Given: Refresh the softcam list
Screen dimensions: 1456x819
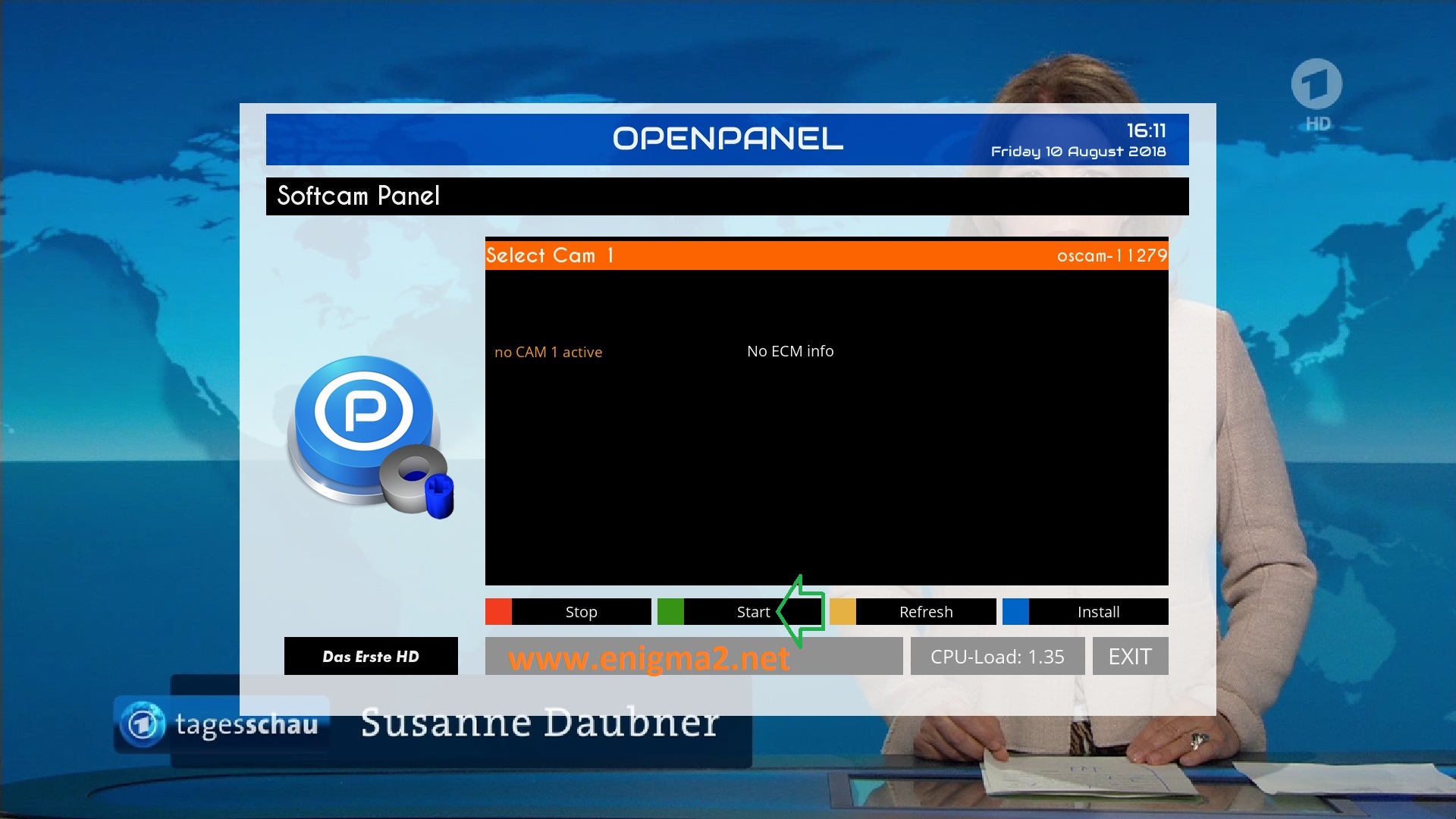Looking at the screenshot, I should pyautogui.click(x=926, y=611).
